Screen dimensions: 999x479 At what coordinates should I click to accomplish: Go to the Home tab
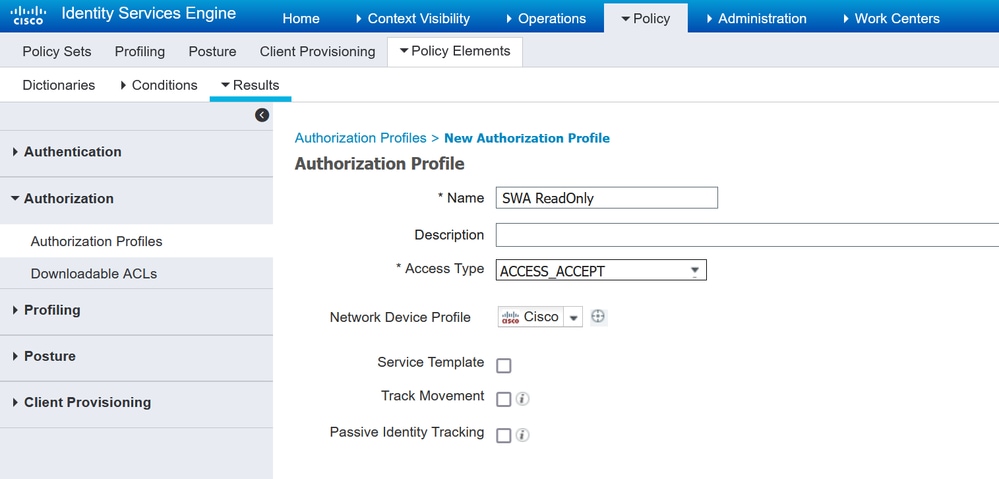tap(301, 18)
